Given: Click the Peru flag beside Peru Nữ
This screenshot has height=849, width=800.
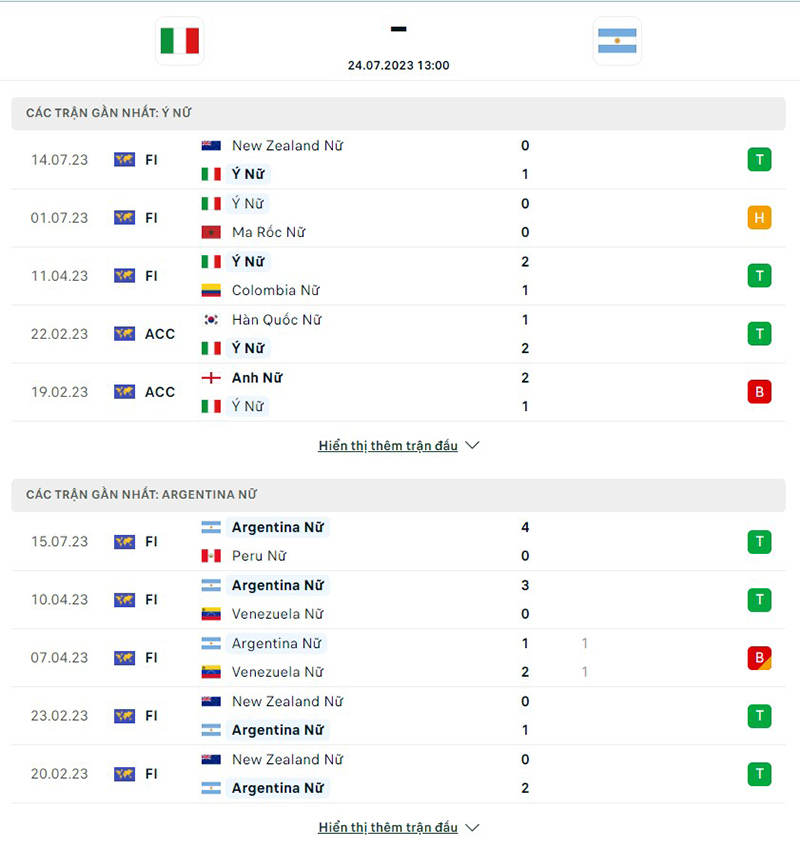Looking at the screenshot, I should point(211,556).
